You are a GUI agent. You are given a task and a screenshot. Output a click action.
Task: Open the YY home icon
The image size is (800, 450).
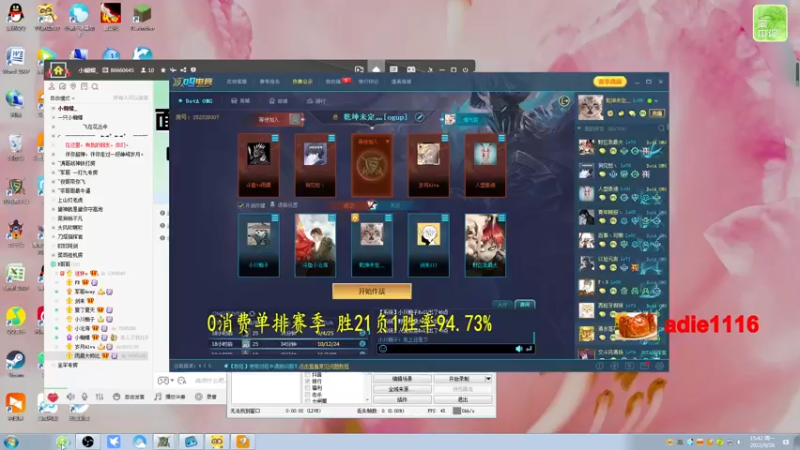click(x=58, y=70)
